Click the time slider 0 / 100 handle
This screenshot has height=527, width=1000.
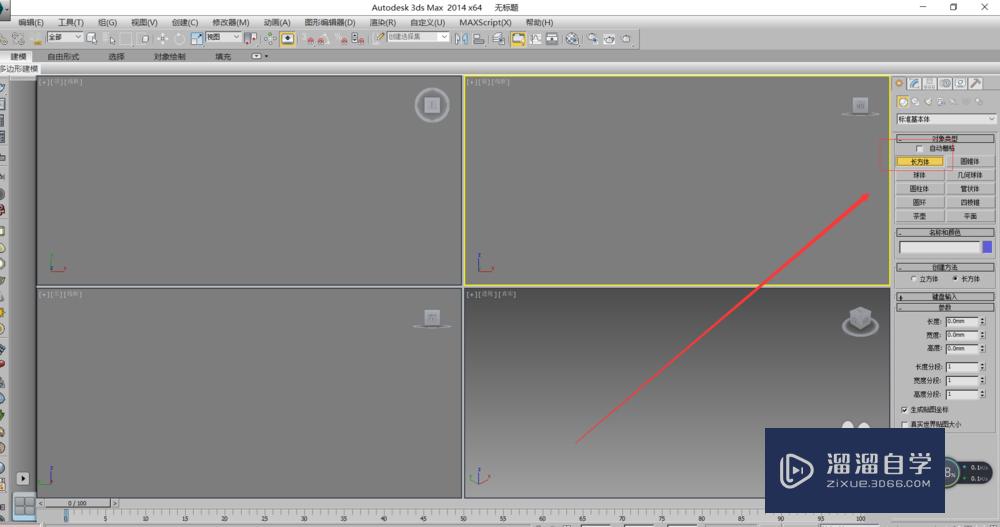[78, 503]
